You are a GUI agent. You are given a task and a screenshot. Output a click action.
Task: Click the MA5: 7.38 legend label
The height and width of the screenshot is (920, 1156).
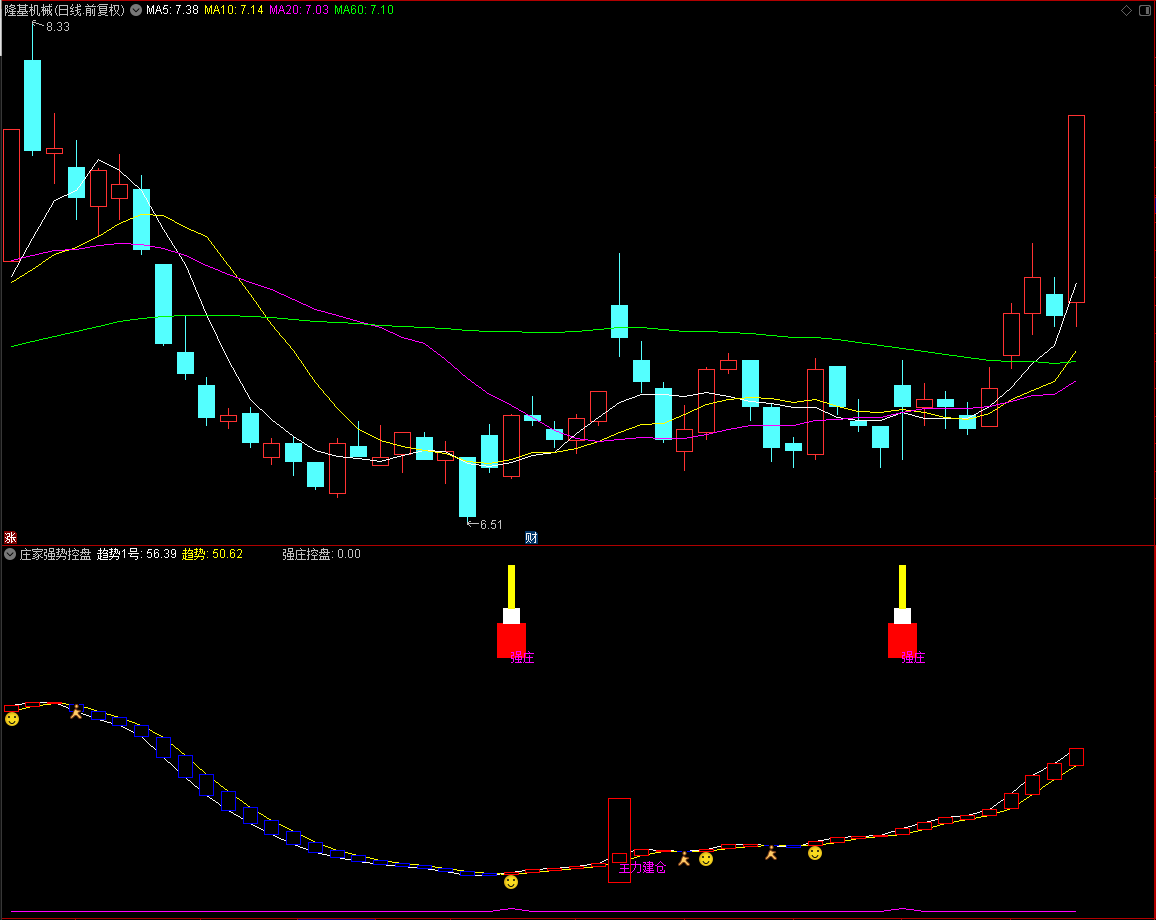click(x=172, y=10)
